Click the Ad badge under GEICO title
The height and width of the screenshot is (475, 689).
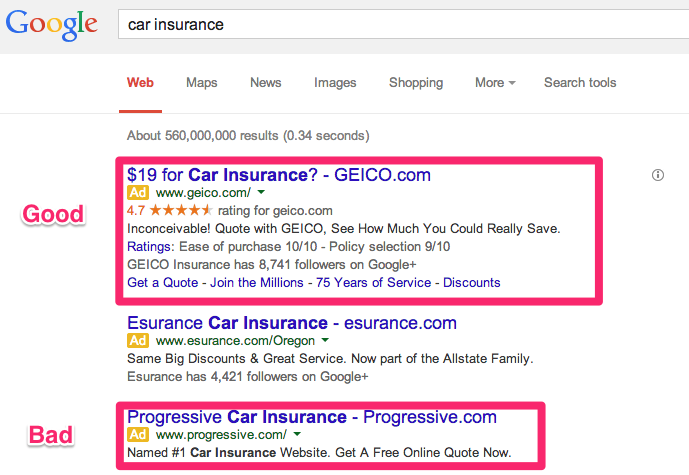click(138, 192)
